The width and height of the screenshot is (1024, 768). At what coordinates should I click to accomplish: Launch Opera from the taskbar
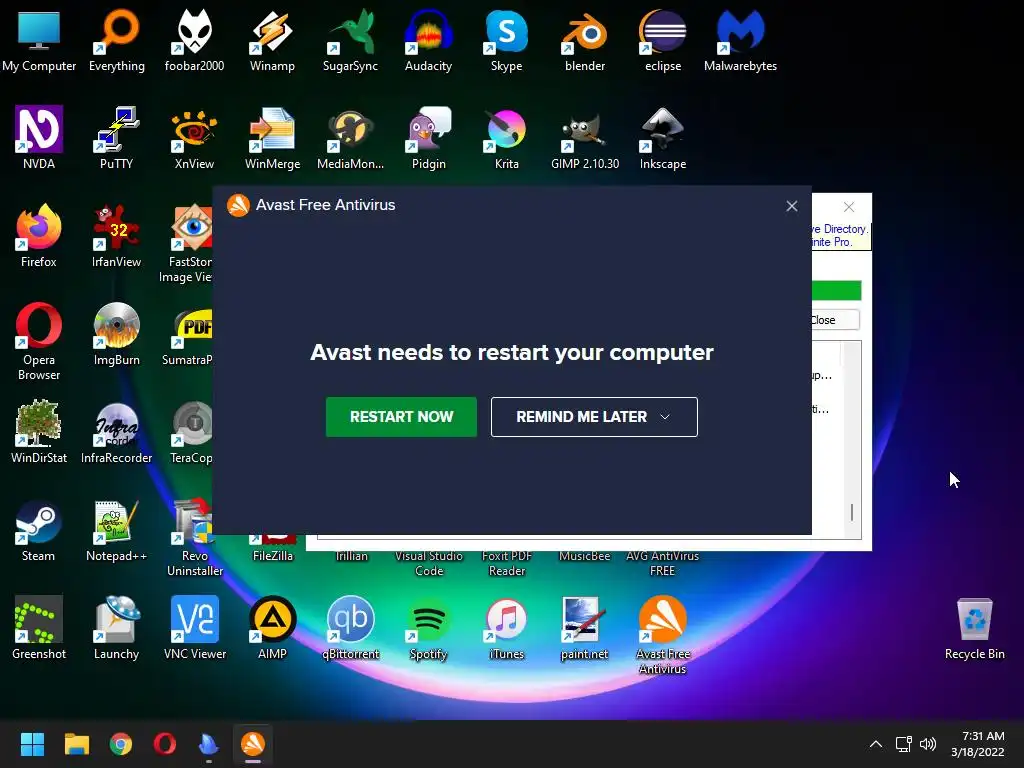tap(165, 744)
